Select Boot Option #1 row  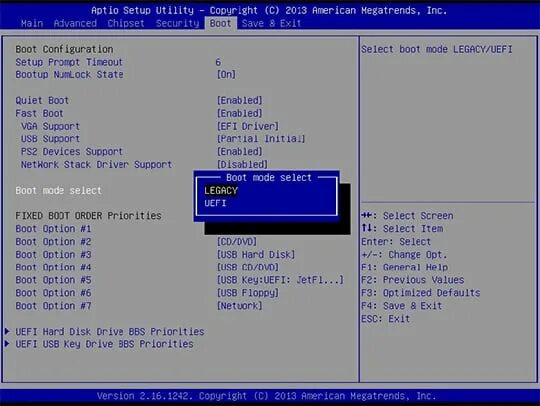tap(53, 229)
